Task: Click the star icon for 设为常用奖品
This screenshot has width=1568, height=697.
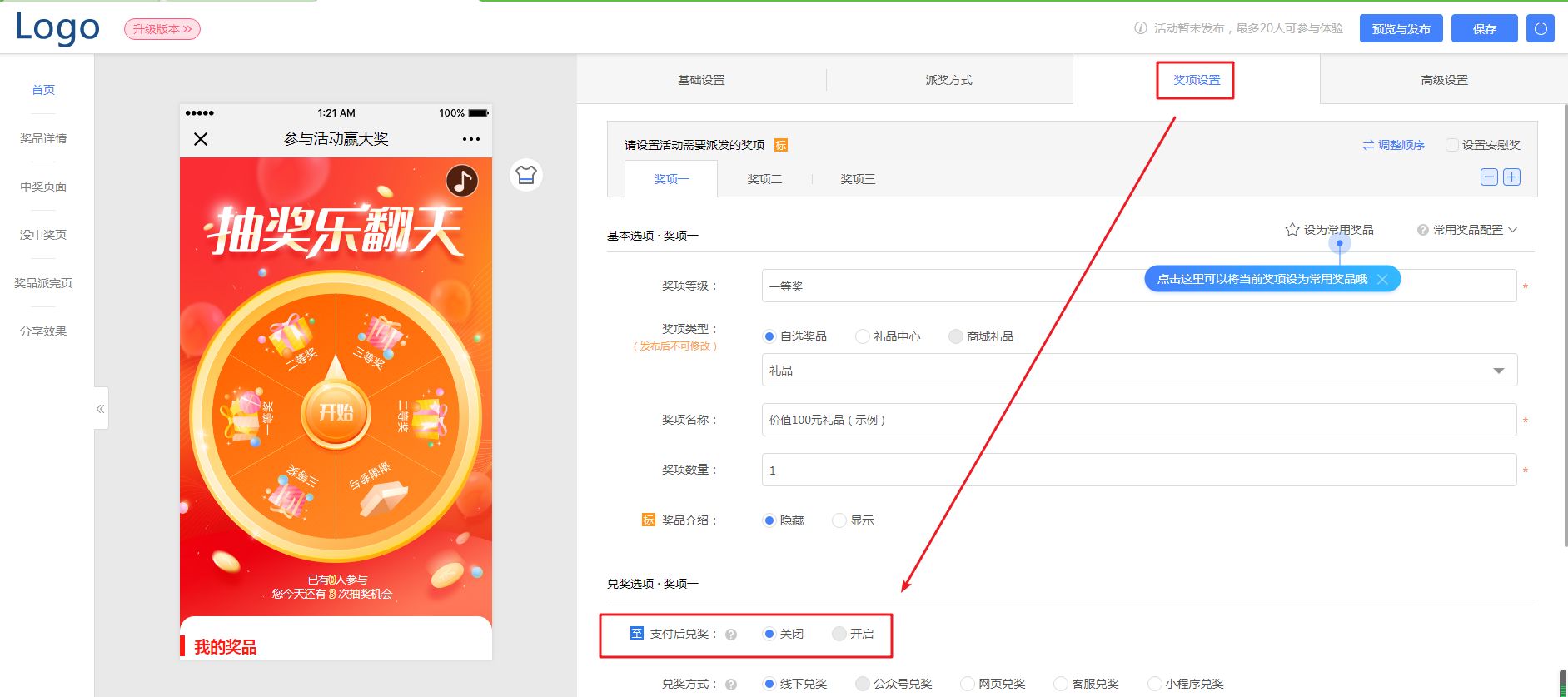Action: (1292, 229)
